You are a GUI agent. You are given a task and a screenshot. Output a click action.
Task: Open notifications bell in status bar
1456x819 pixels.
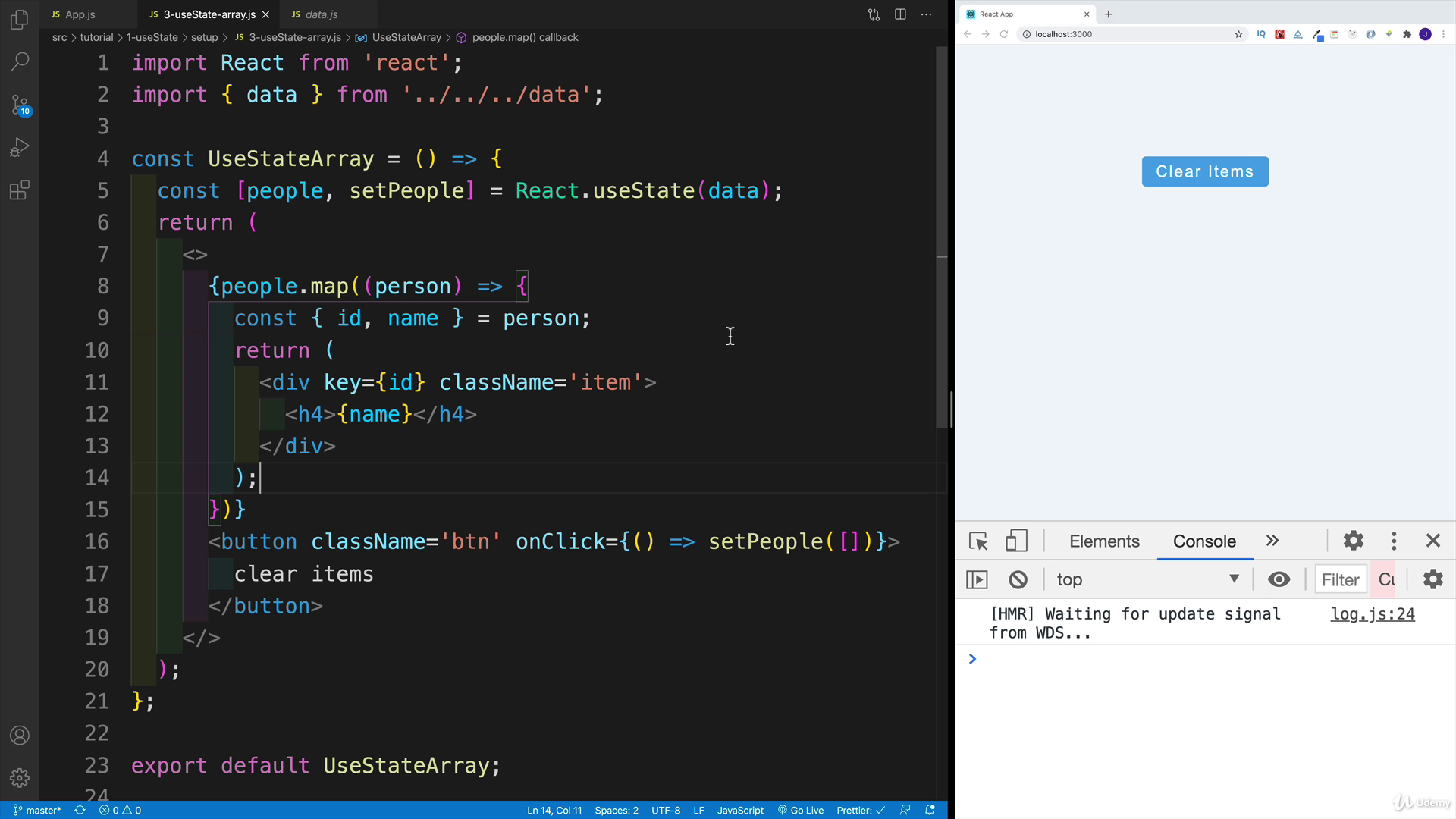[x=930, y=810]
